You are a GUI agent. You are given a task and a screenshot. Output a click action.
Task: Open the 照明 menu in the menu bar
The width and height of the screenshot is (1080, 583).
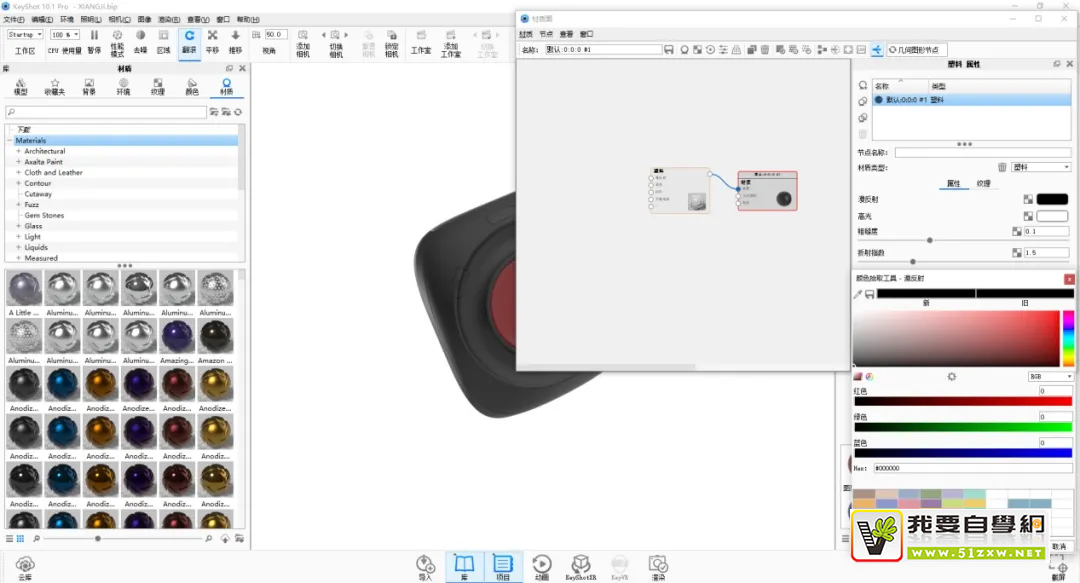tap(90, 19)
